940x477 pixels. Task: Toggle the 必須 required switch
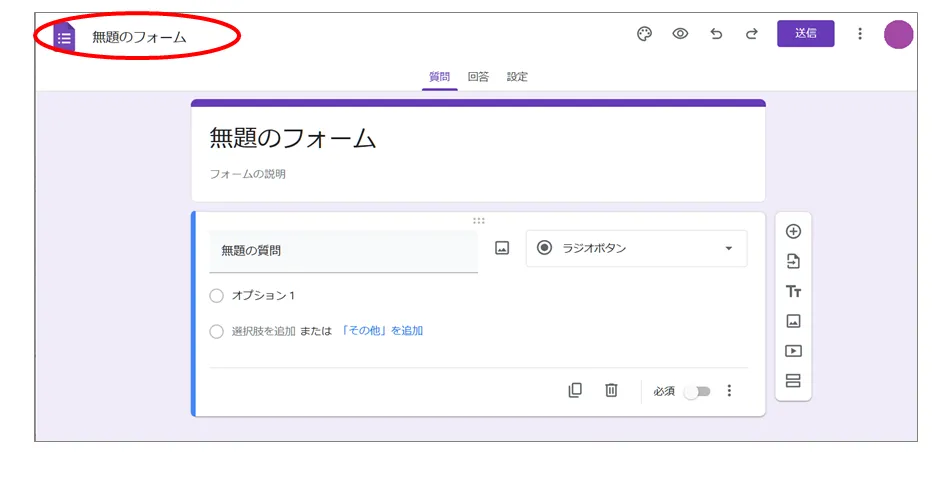click(x=696, y=392)
